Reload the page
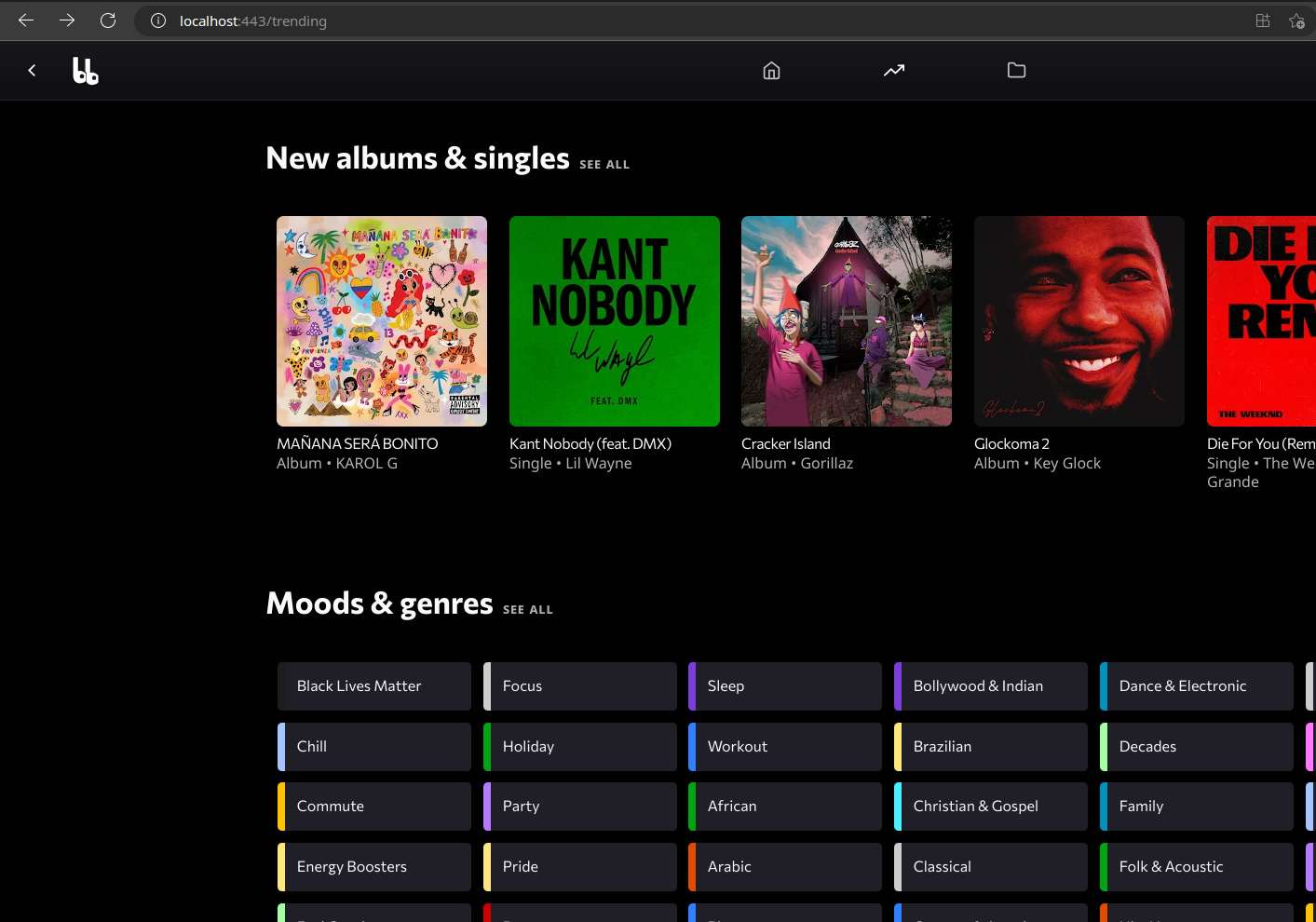Image resolution: width=1316 pixels, height=922 pixels. pyautogui.click(x=108, y=20)
